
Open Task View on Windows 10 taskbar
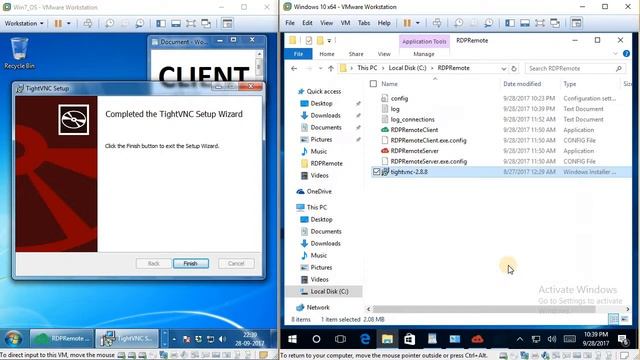[340, 339]
